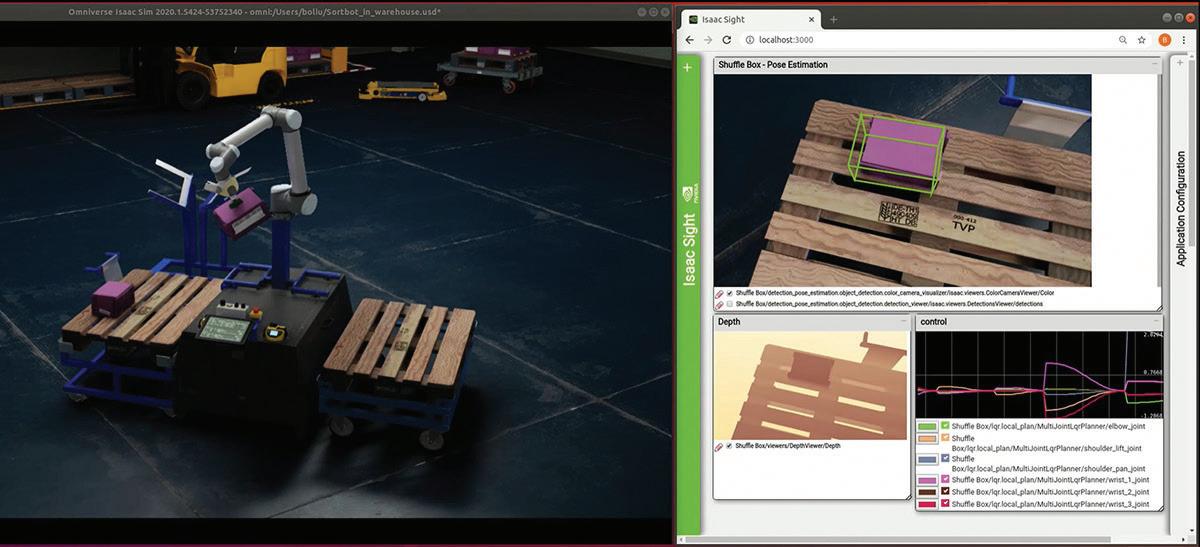The height and width of the screenshot is (547, 1200).
Task: Close the Omniverse Isaac Sim window
Action: tap(663, 11)
